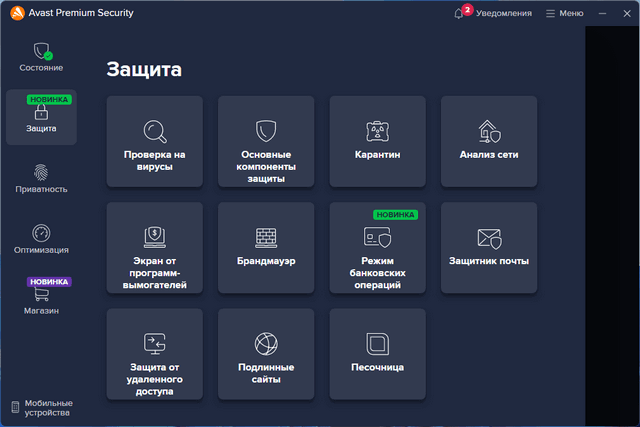640x427 pixels.
Task: Select the Защита sidebar tab
Action: (x=41, y=117)
